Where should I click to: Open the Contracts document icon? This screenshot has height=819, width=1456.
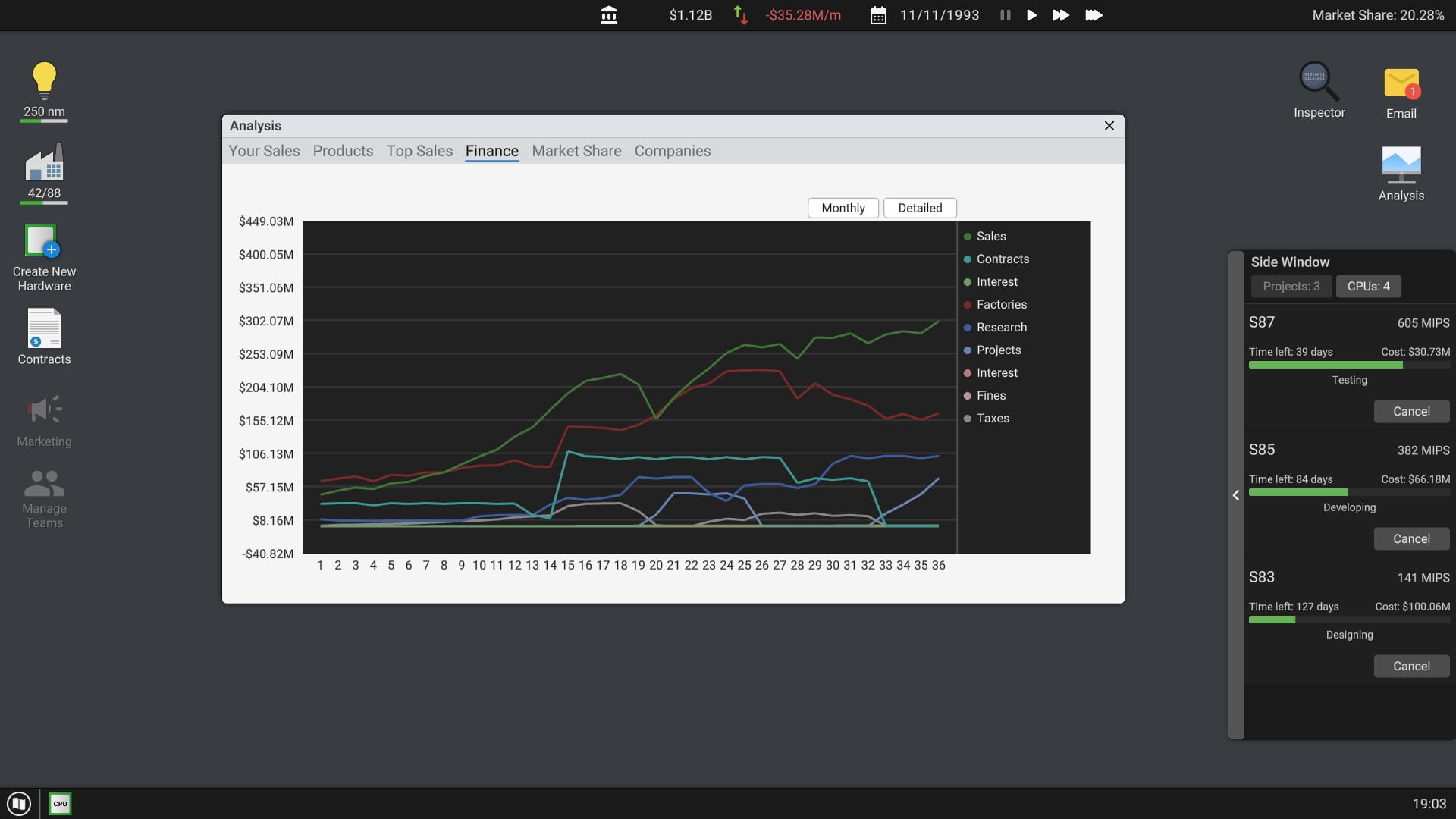(x=44, y=328)
